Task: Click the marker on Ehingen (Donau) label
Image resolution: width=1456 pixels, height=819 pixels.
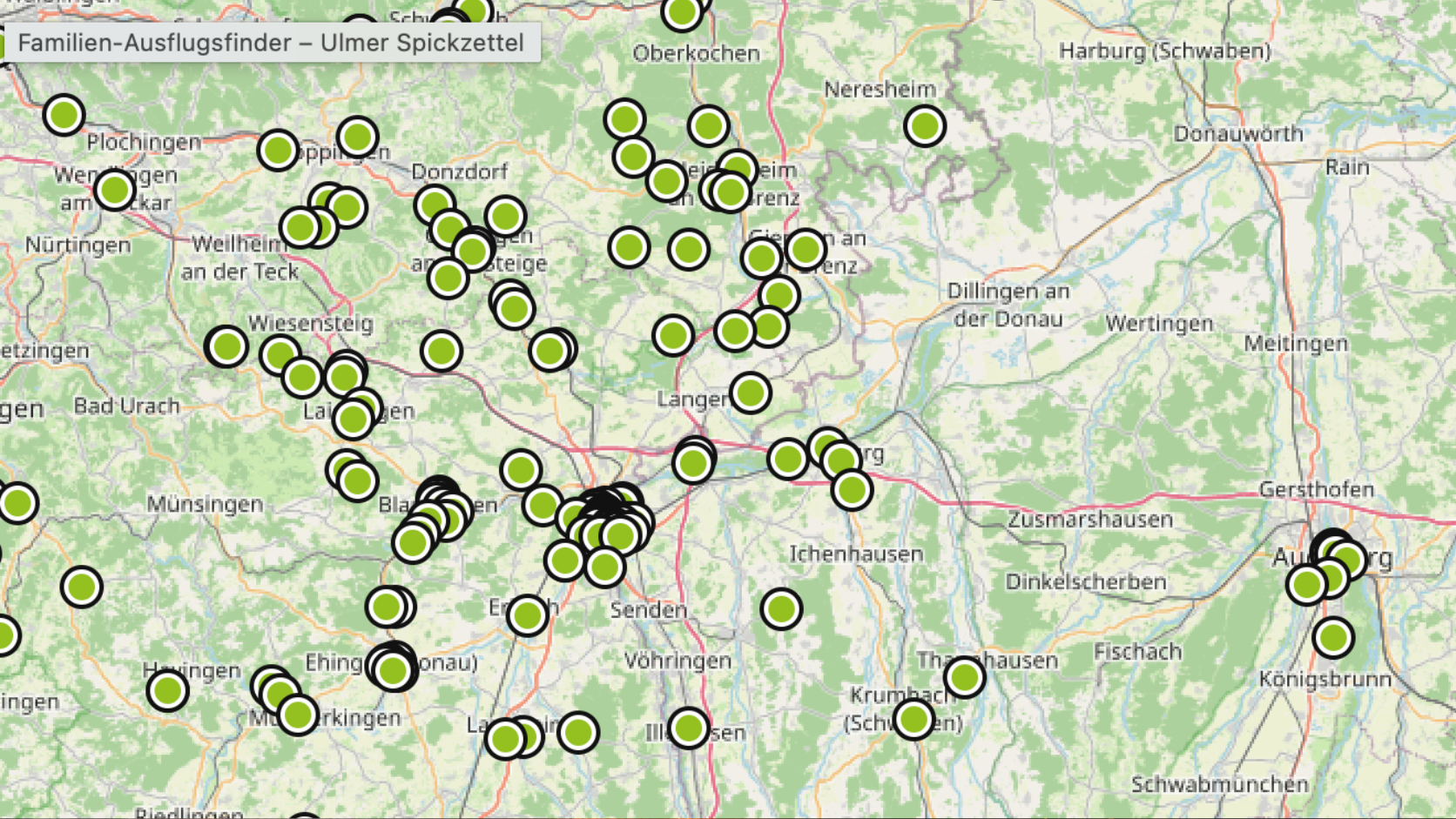Action: click(x=393, y=671)
